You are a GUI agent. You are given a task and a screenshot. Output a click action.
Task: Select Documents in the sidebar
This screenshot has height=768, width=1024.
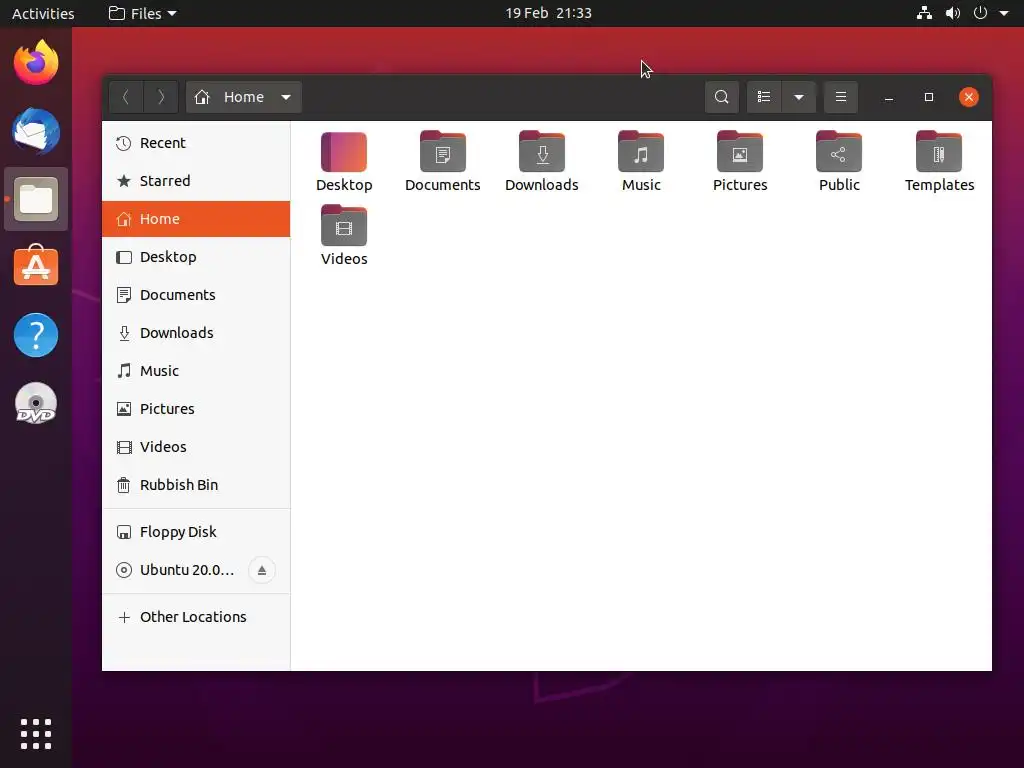(x=196, y=295)
